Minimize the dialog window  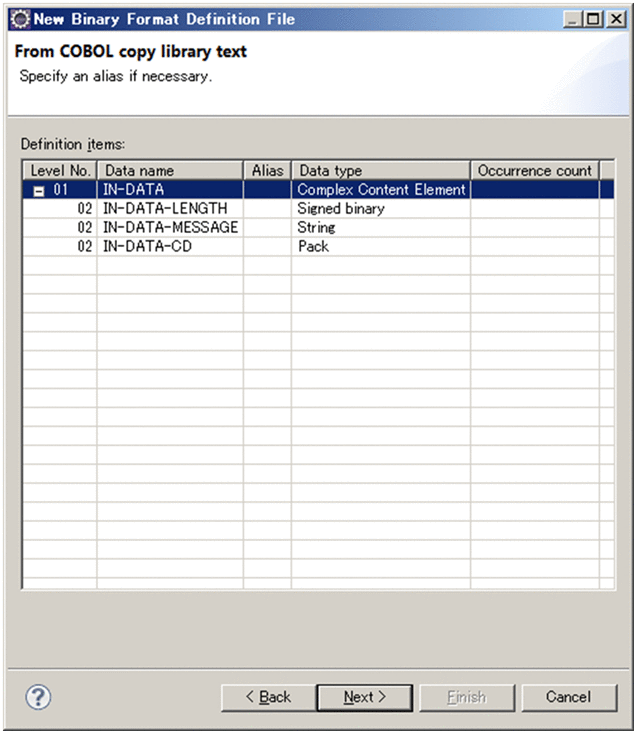click(573, 19)
